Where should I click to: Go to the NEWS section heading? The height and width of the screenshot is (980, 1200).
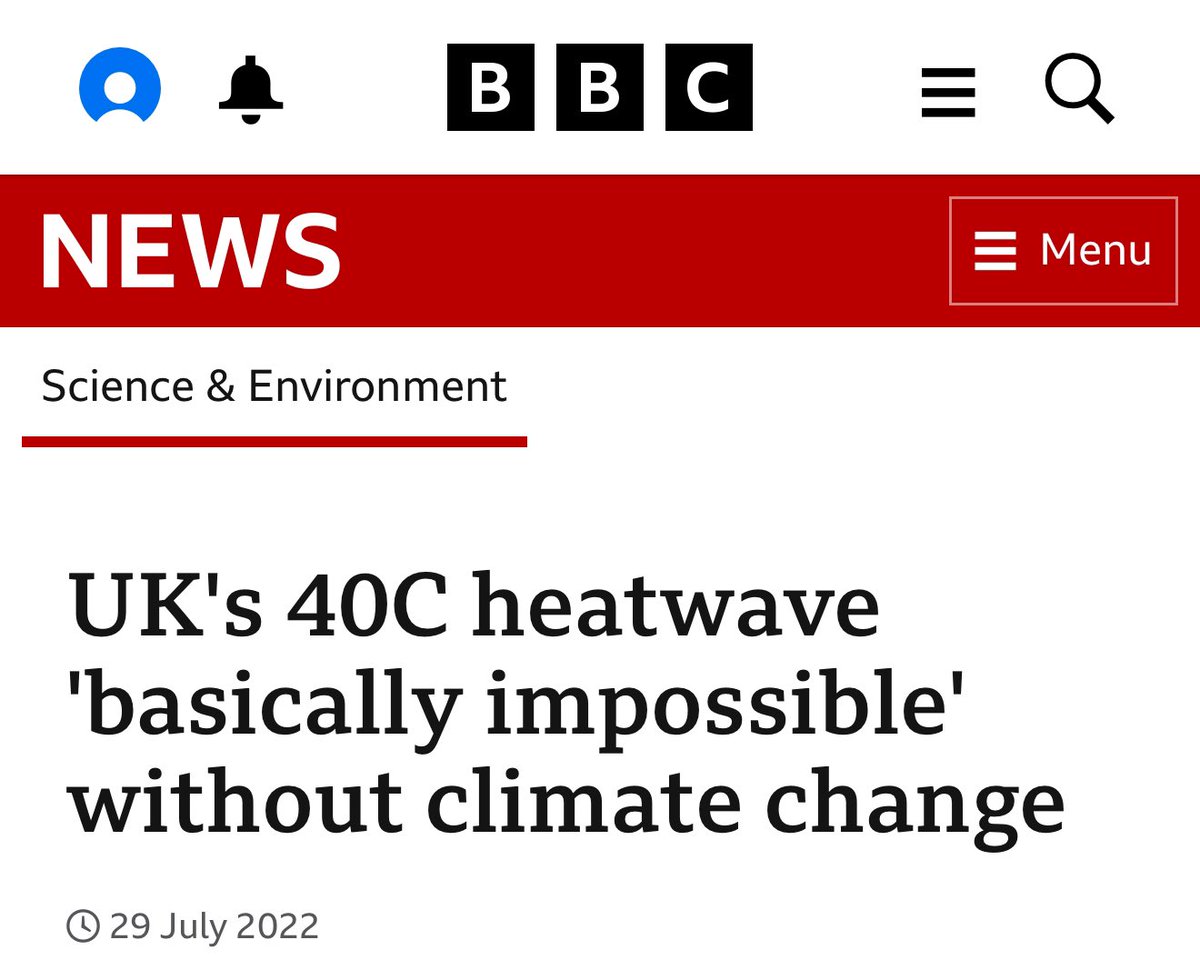pyautogui.click(x=190, y=250)
